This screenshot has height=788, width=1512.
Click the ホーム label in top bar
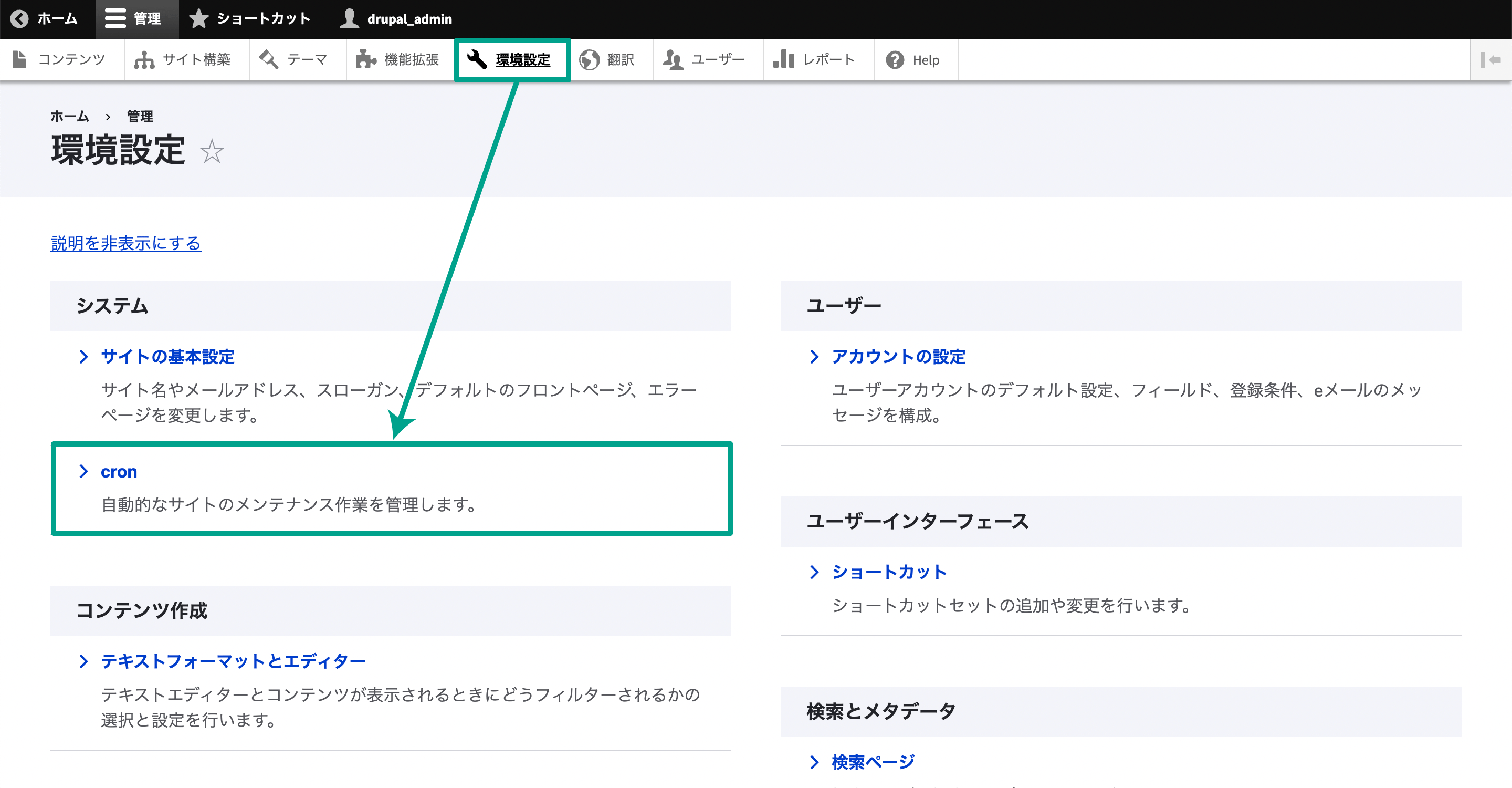point(58,19)
